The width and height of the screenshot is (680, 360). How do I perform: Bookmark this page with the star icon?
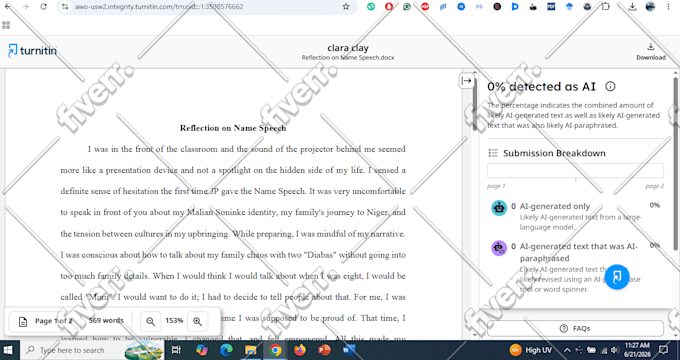[346, 7]
